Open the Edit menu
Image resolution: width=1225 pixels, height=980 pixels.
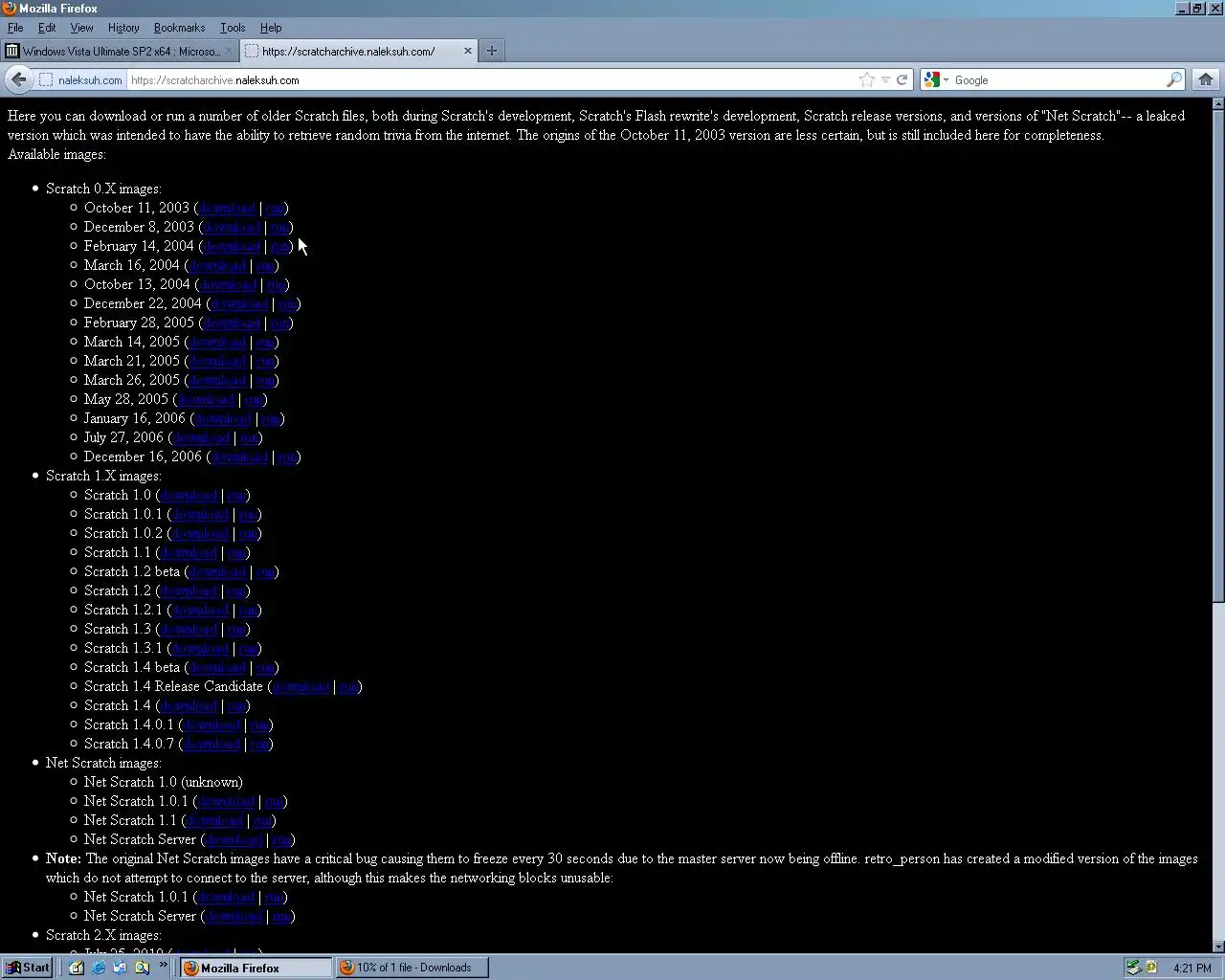click(x=47, y=28)
